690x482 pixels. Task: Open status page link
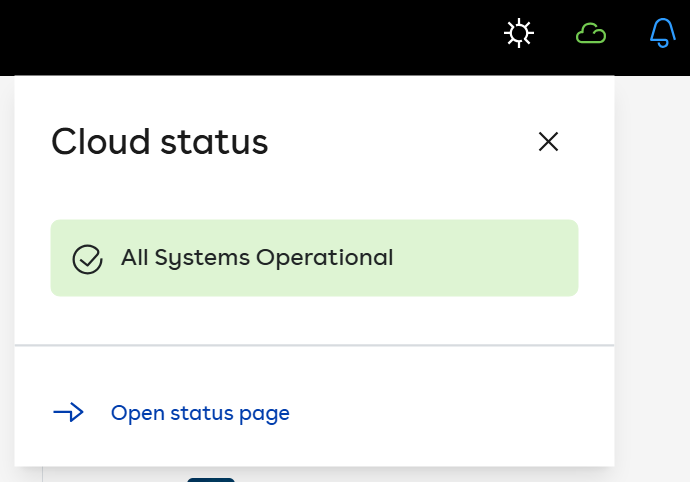pyautogui.click(x=200, y=413)
